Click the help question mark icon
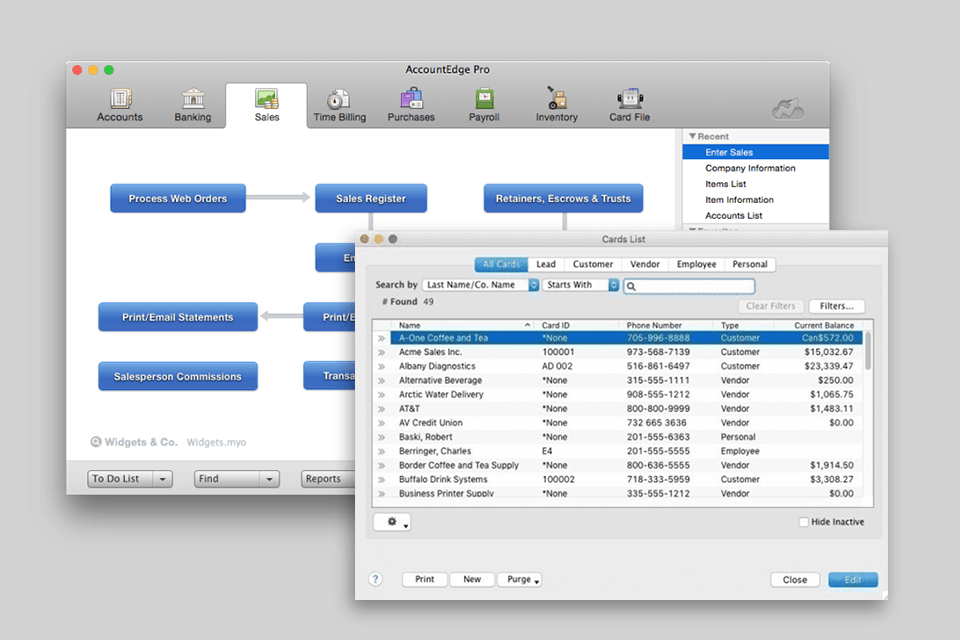 [375, 579]
